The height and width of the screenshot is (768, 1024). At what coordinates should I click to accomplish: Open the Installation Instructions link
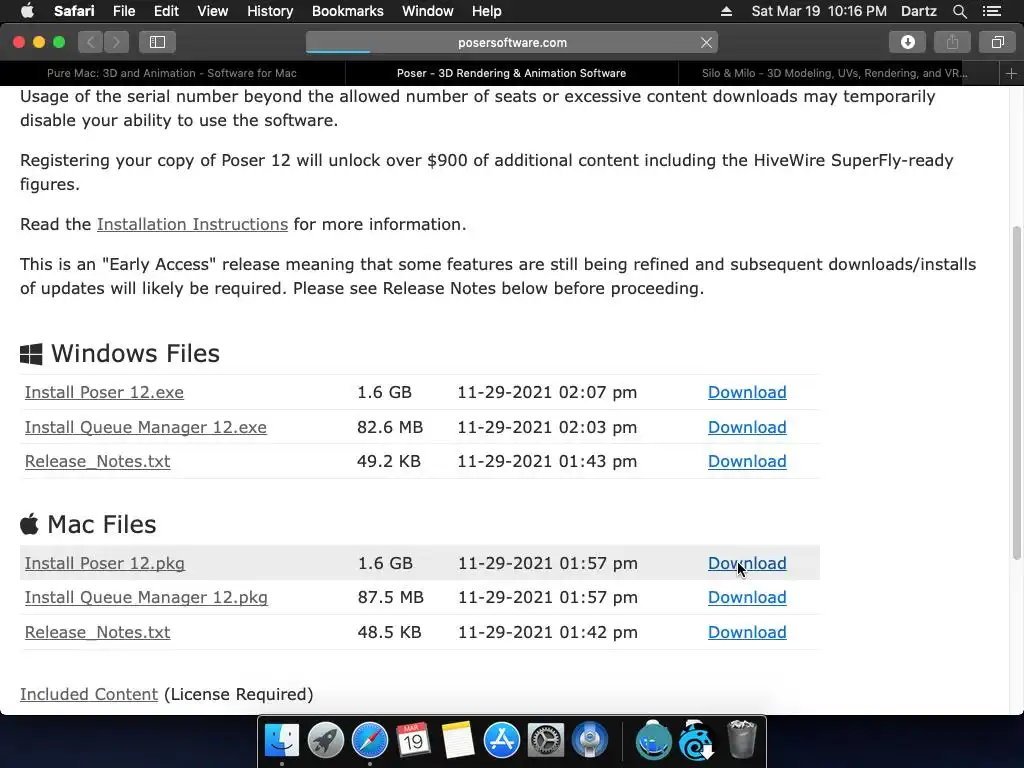point(192,224)
